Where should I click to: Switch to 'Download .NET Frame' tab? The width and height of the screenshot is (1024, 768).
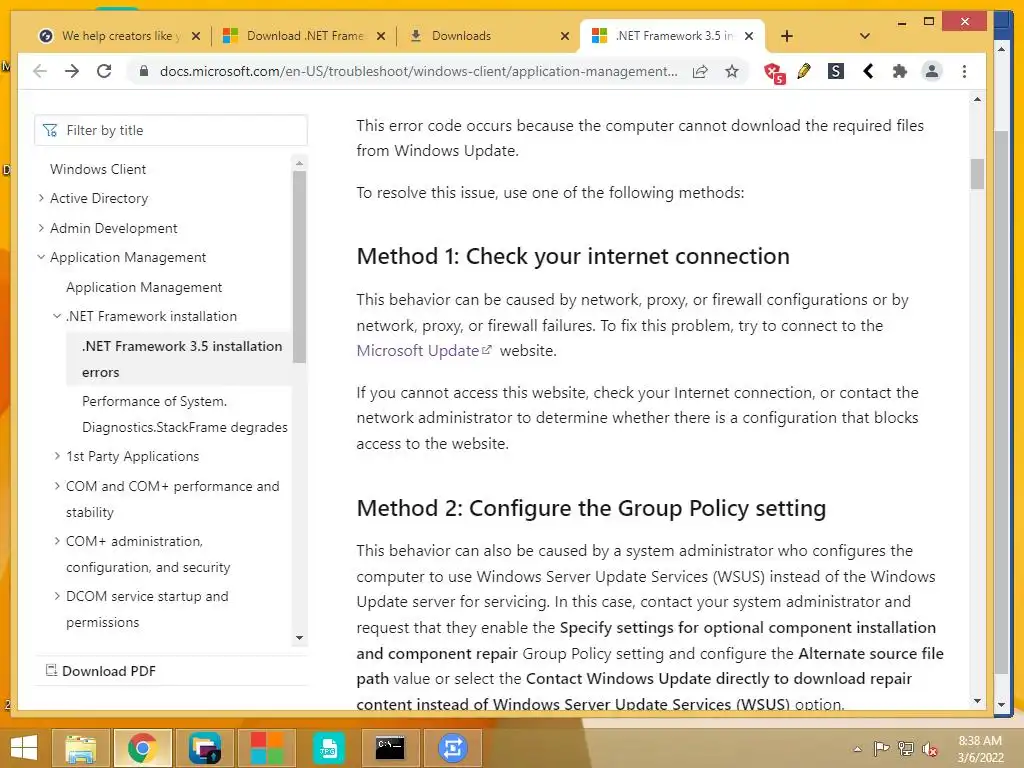[x=304, y=36]
